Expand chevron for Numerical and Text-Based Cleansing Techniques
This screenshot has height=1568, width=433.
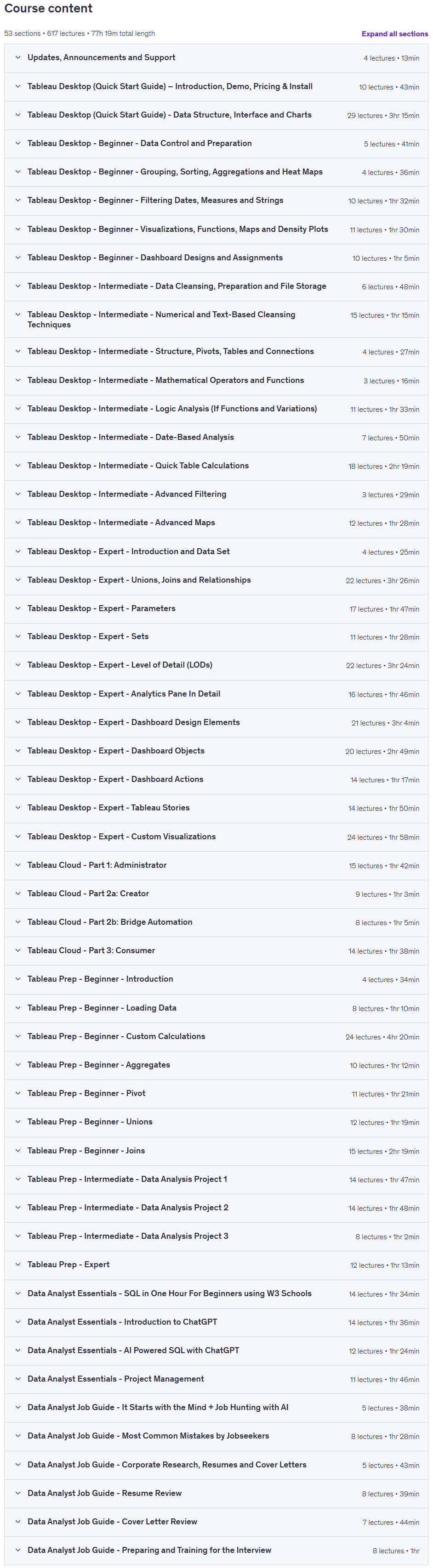coord(17,315)
